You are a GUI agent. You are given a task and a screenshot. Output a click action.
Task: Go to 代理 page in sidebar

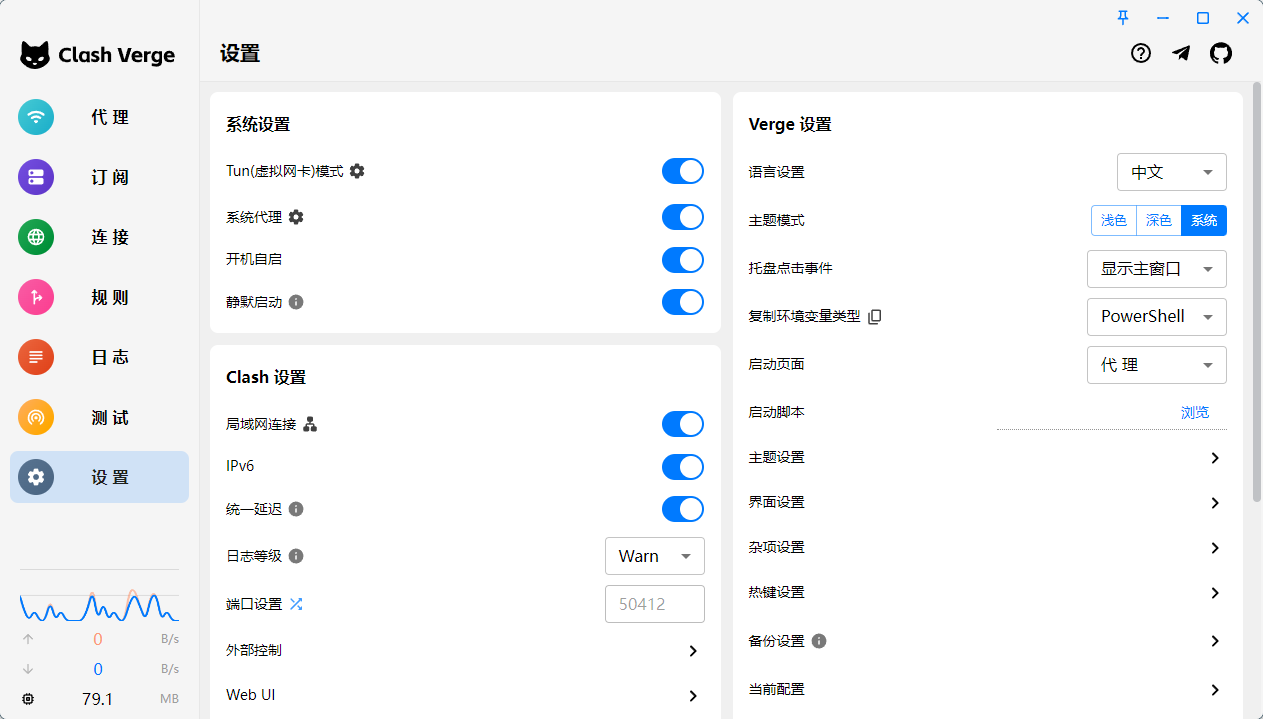tap(99, 117)
